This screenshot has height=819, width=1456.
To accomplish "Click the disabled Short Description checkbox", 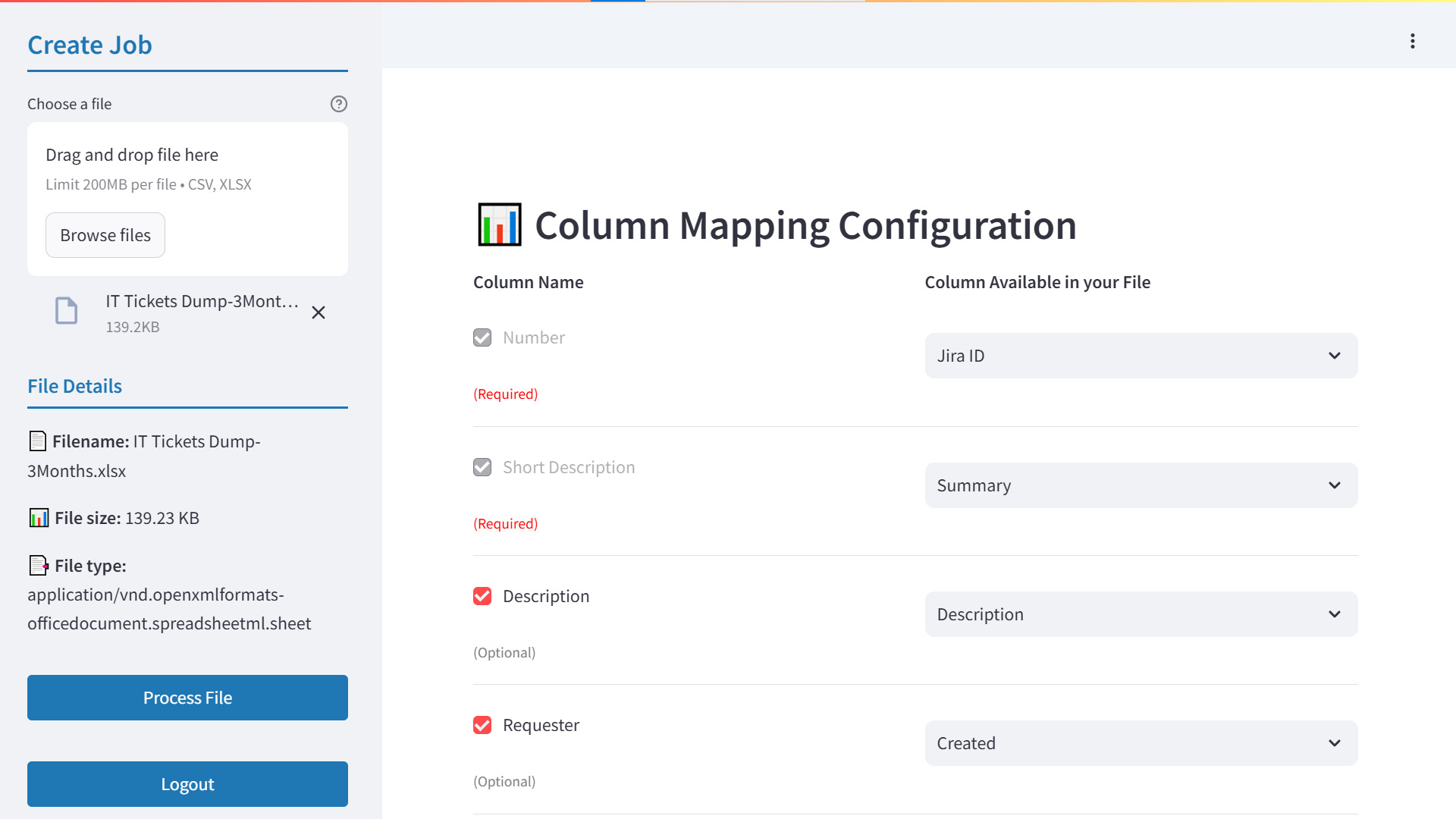I will tap(482, 467).
